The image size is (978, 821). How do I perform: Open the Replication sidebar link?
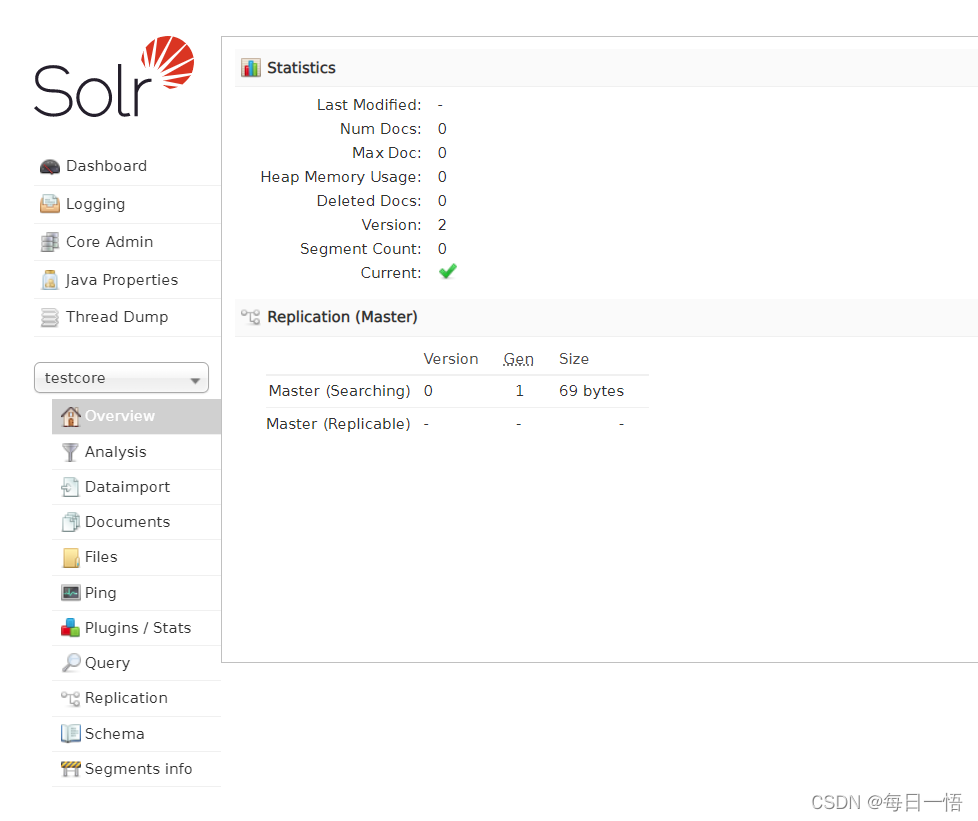coord(126,698)
